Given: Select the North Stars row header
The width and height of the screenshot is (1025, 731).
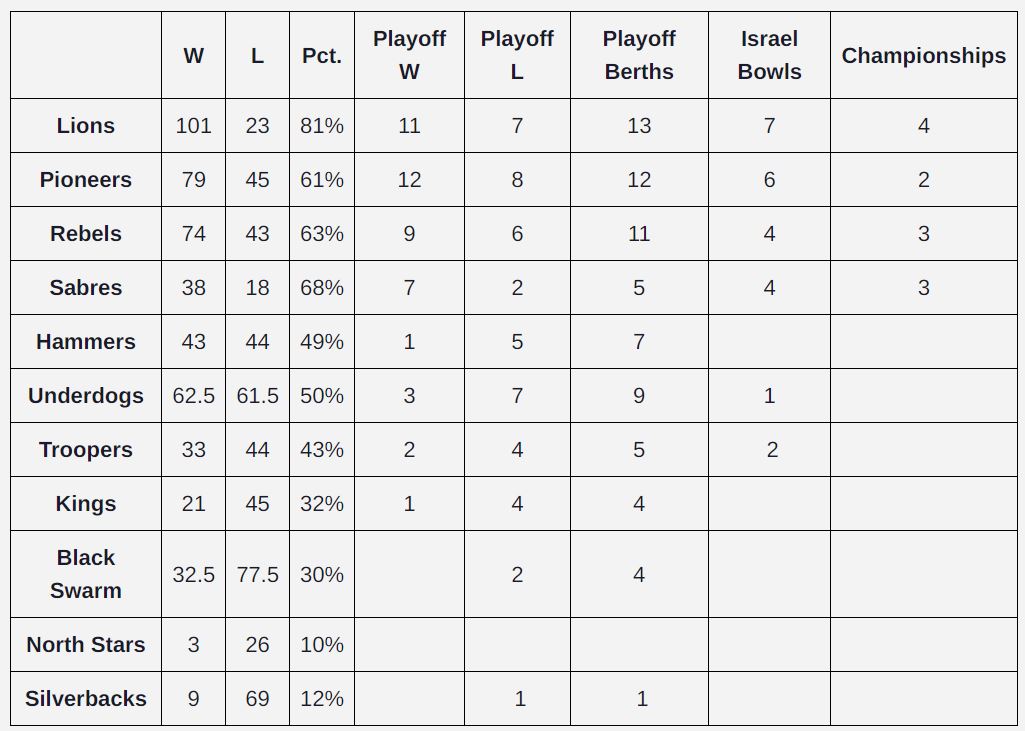Looking at the screenshot, I should click(x=86, y=645).
